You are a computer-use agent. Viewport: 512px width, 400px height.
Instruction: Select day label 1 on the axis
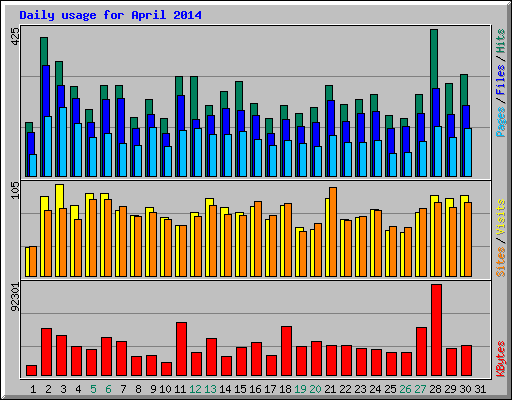click(x=33, y=389)
